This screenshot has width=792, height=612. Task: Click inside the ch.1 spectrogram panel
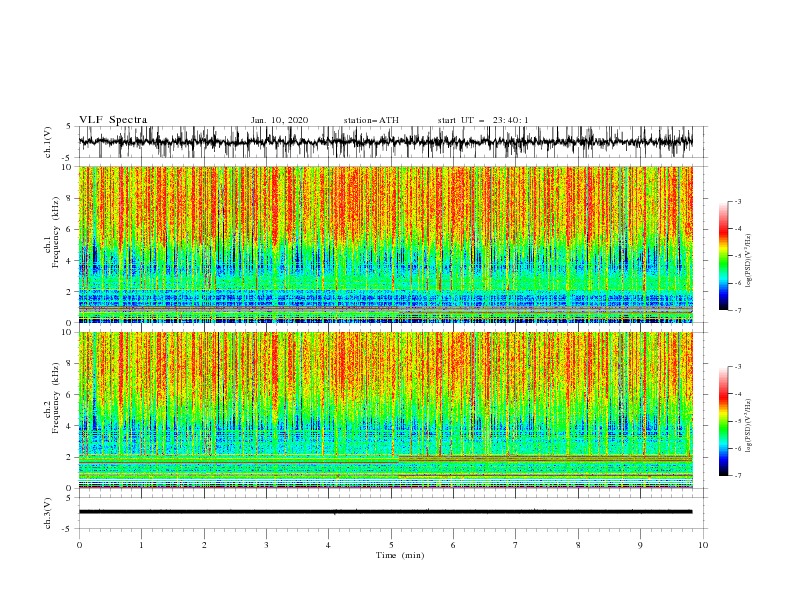(386, 244)
